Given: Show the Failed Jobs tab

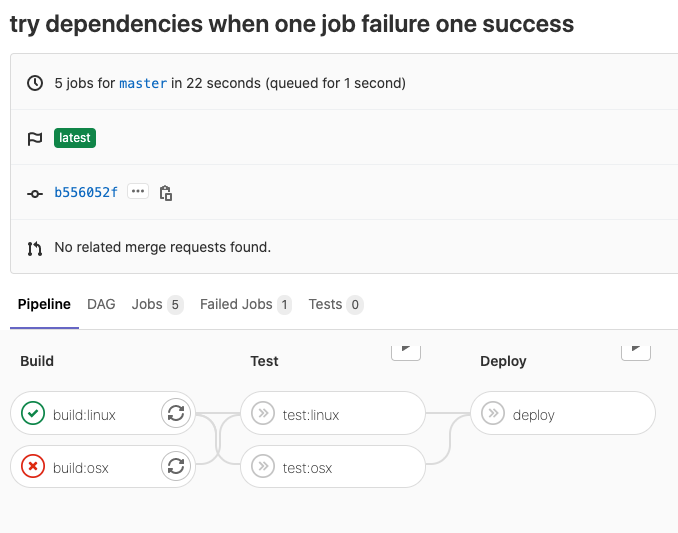Looking at the screenshot, I should click(245, 304).
